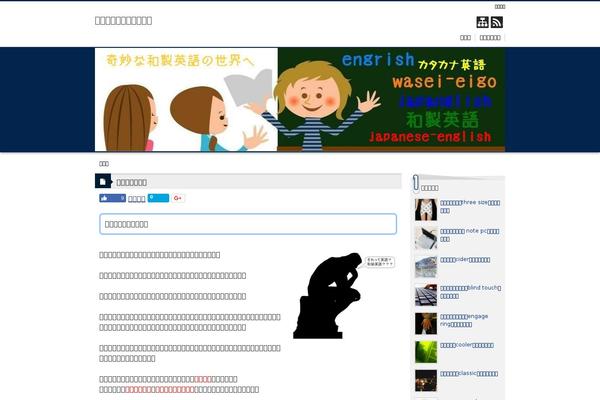Click the header banner image with chalkboard
600x400 pixels.
300,100
